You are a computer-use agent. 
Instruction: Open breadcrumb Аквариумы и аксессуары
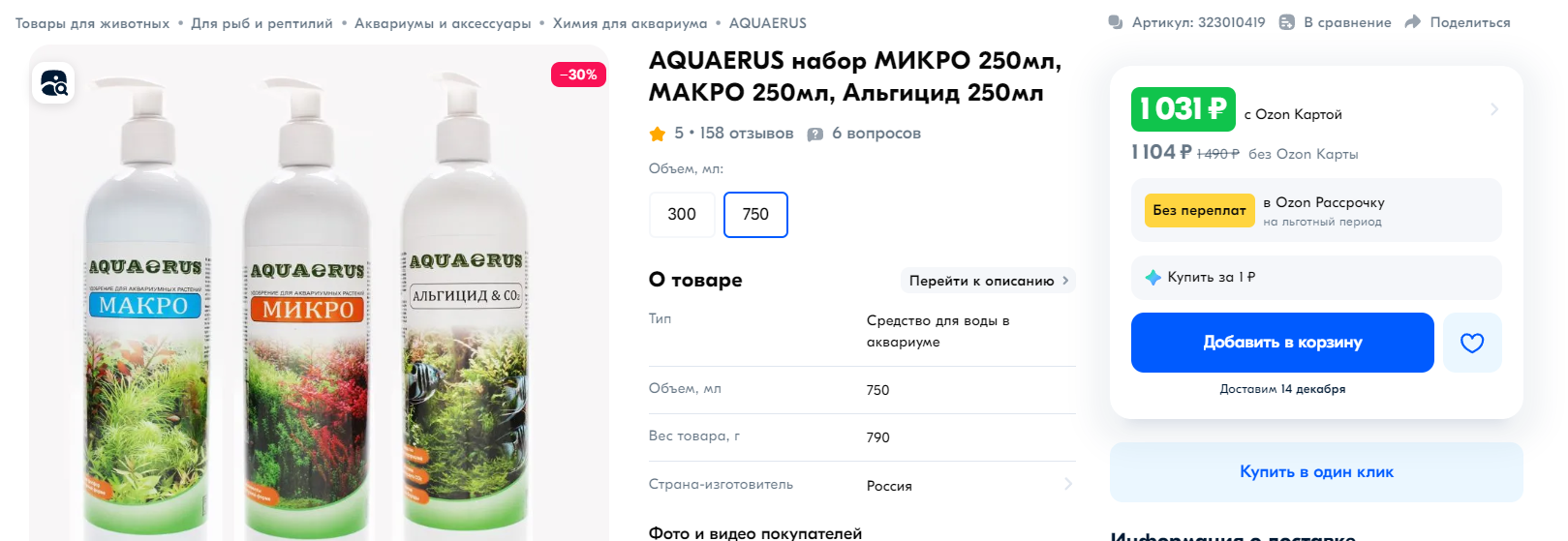coord(443,23)
